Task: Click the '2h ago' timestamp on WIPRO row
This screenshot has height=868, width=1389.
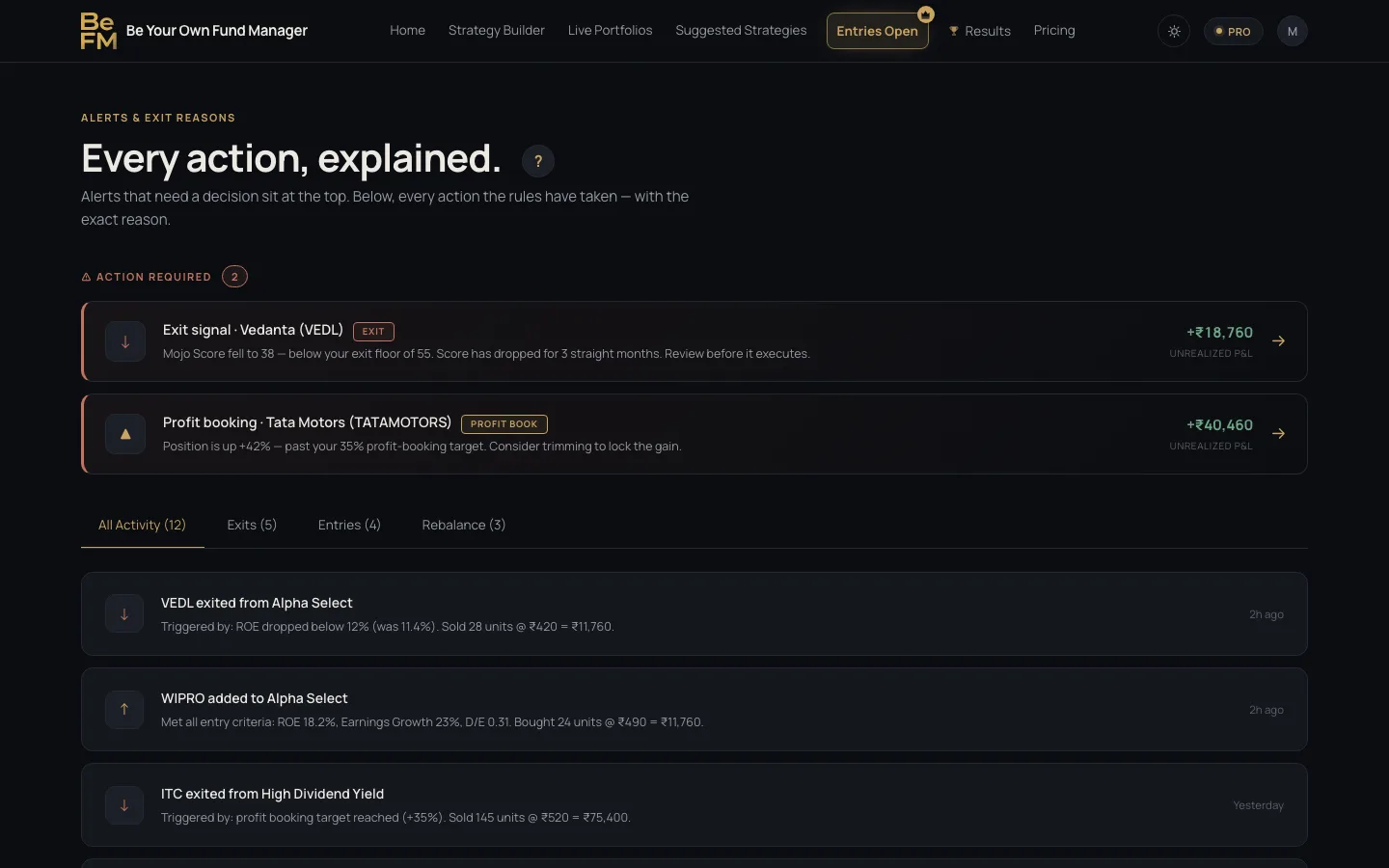Action: (x=1266, y=710)
